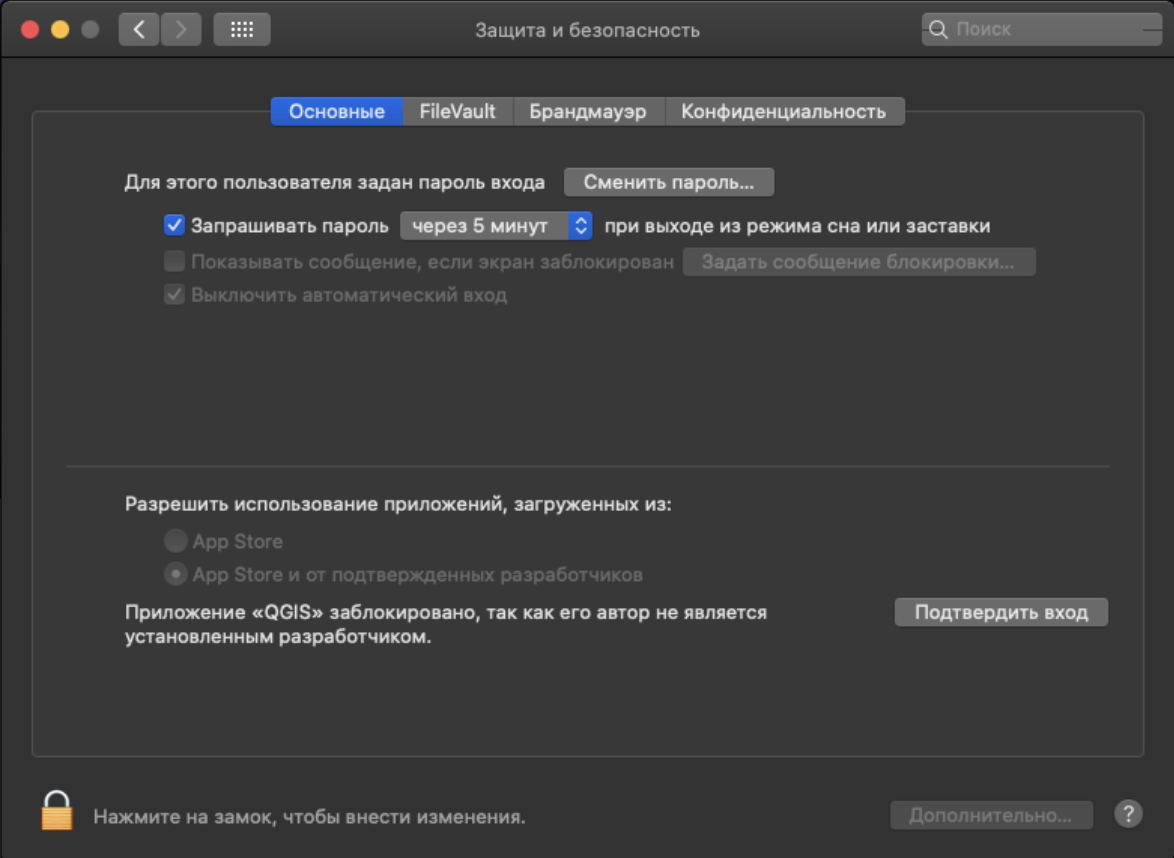Screen dimensions: 1174x858
Task: Open Дополнительно advanced settings
Action: (x=990, y=815)
